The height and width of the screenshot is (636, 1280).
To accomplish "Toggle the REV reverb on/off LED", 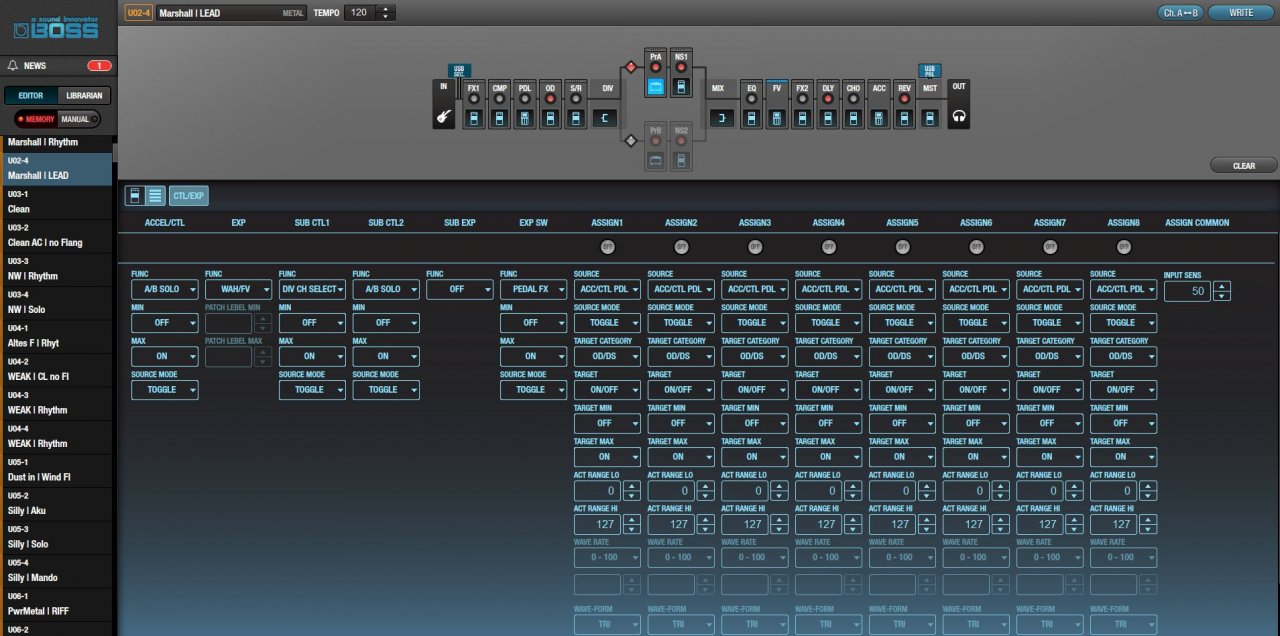I will [904, 100].
